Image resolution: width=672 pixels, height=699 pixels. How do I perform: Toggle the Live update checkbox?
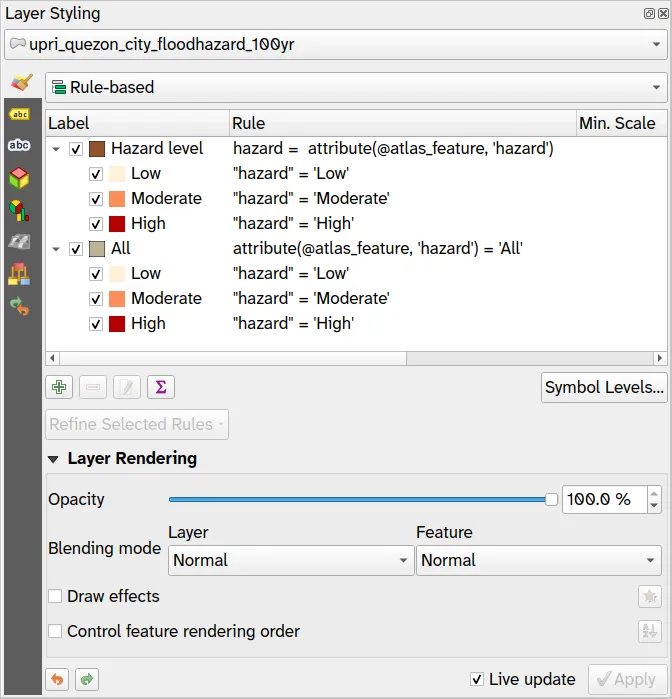click(x=478, y=680)
